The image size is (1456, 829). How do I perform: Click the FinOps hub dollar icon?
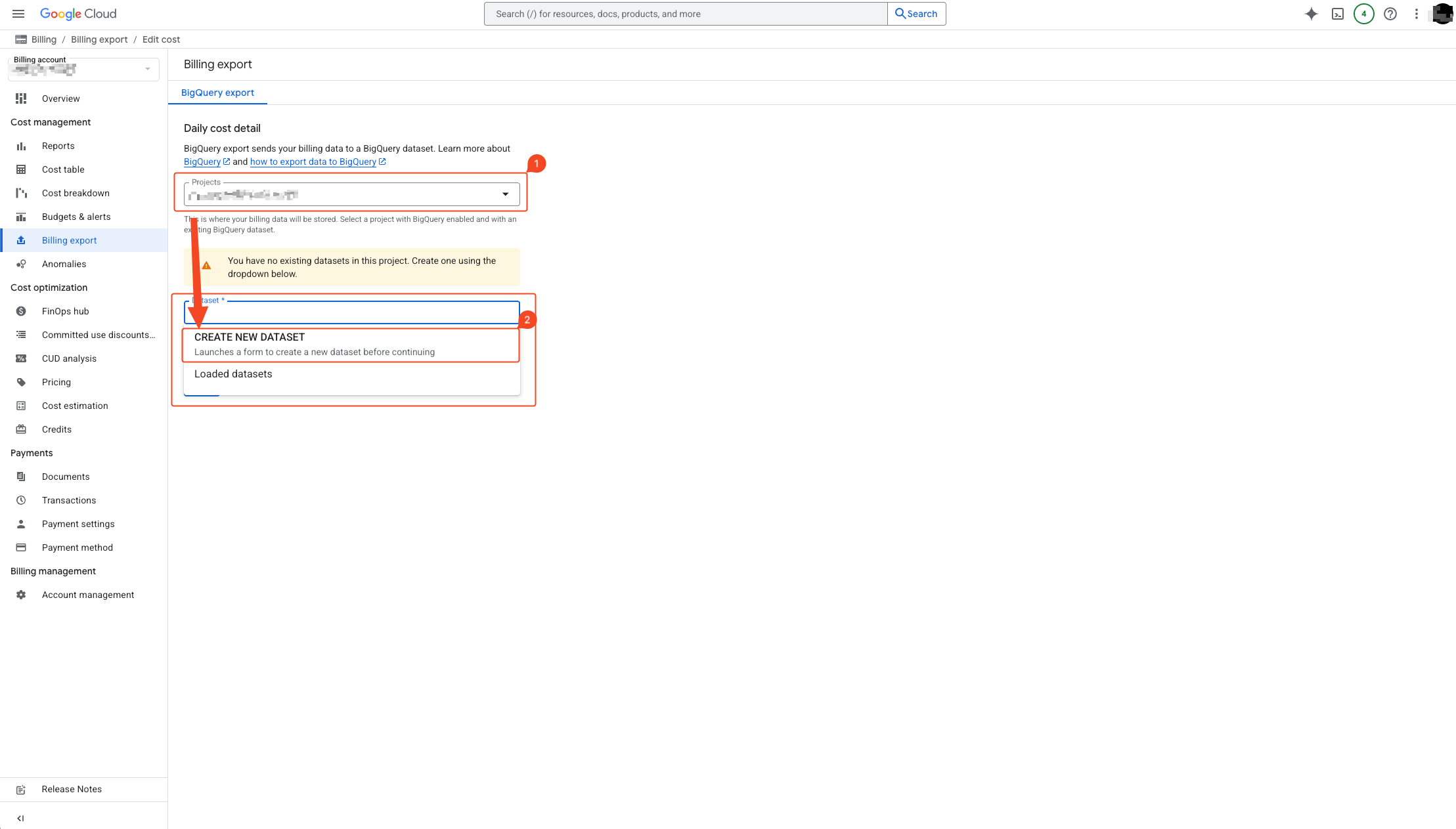21,311
